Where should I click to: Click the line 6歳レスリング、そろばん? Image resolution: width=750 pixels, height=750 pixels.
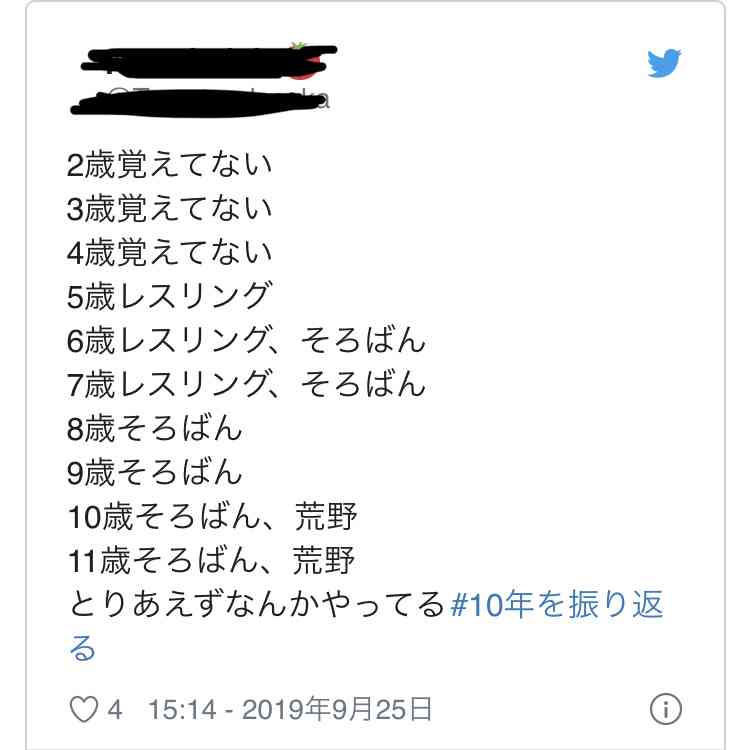point(246,340)
